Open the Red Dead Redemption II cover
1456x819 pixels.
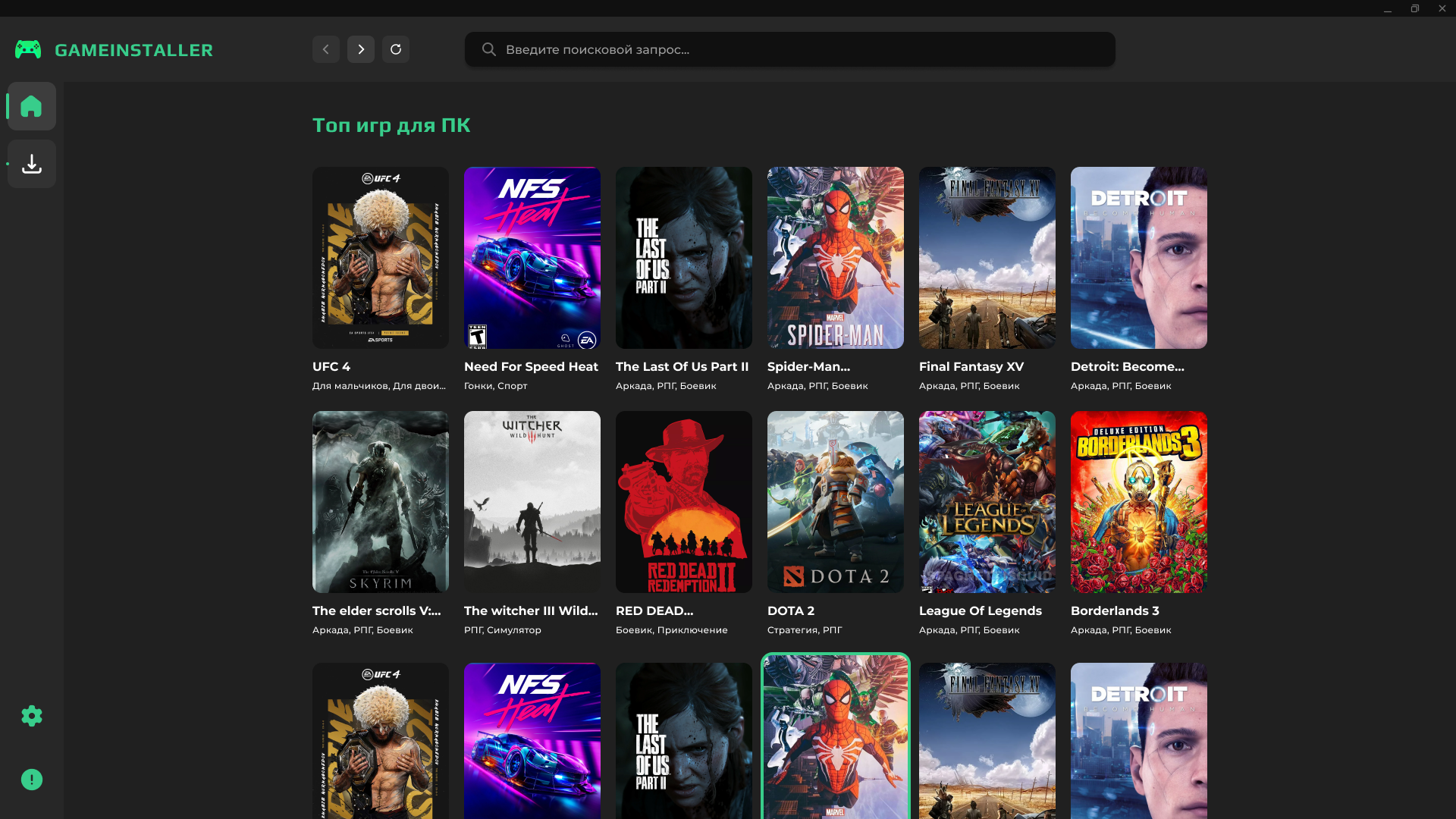click(x=684, y=502)
